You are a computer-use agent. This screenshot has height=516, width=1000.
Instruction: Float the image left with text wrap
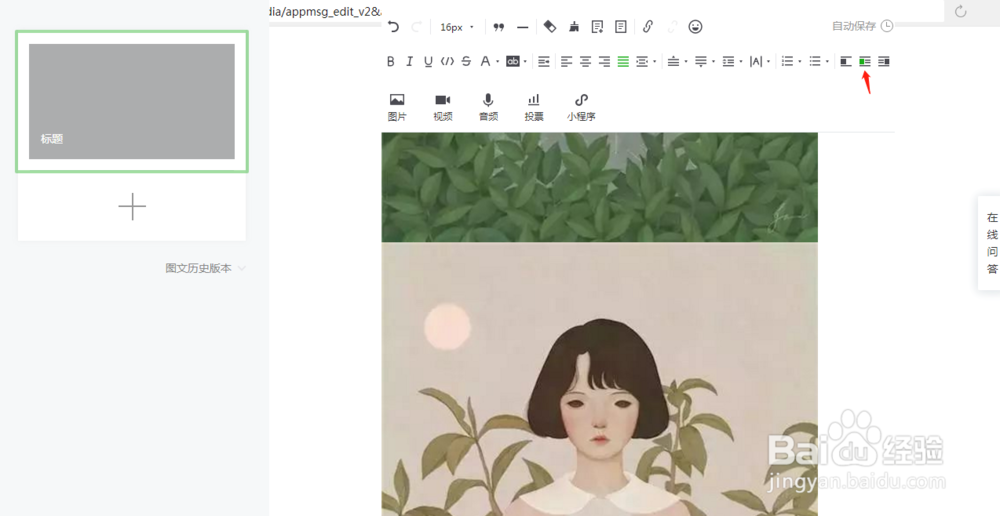coord(846,61)
